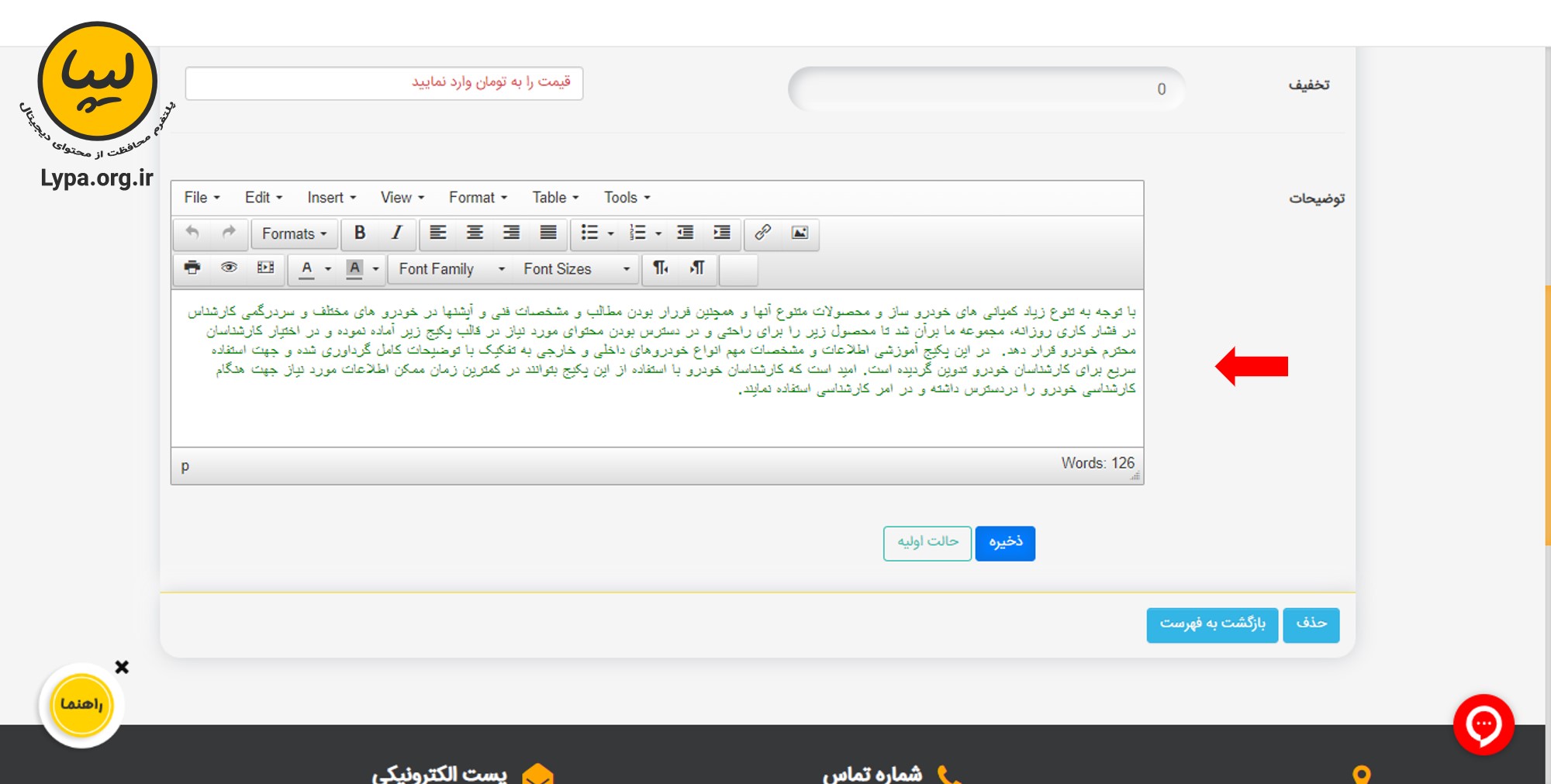The width and height of the screenshot is (1551, 784).
Task: Expand numbered list style arrow
Action: (x=658, y=233)
